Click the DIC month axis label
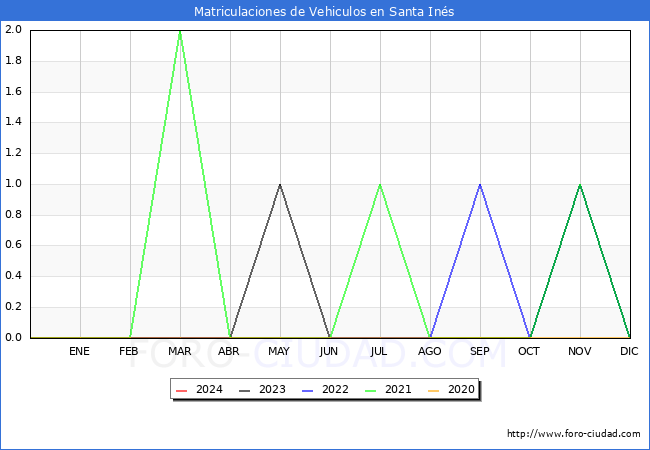 click(x=629, y=351)
